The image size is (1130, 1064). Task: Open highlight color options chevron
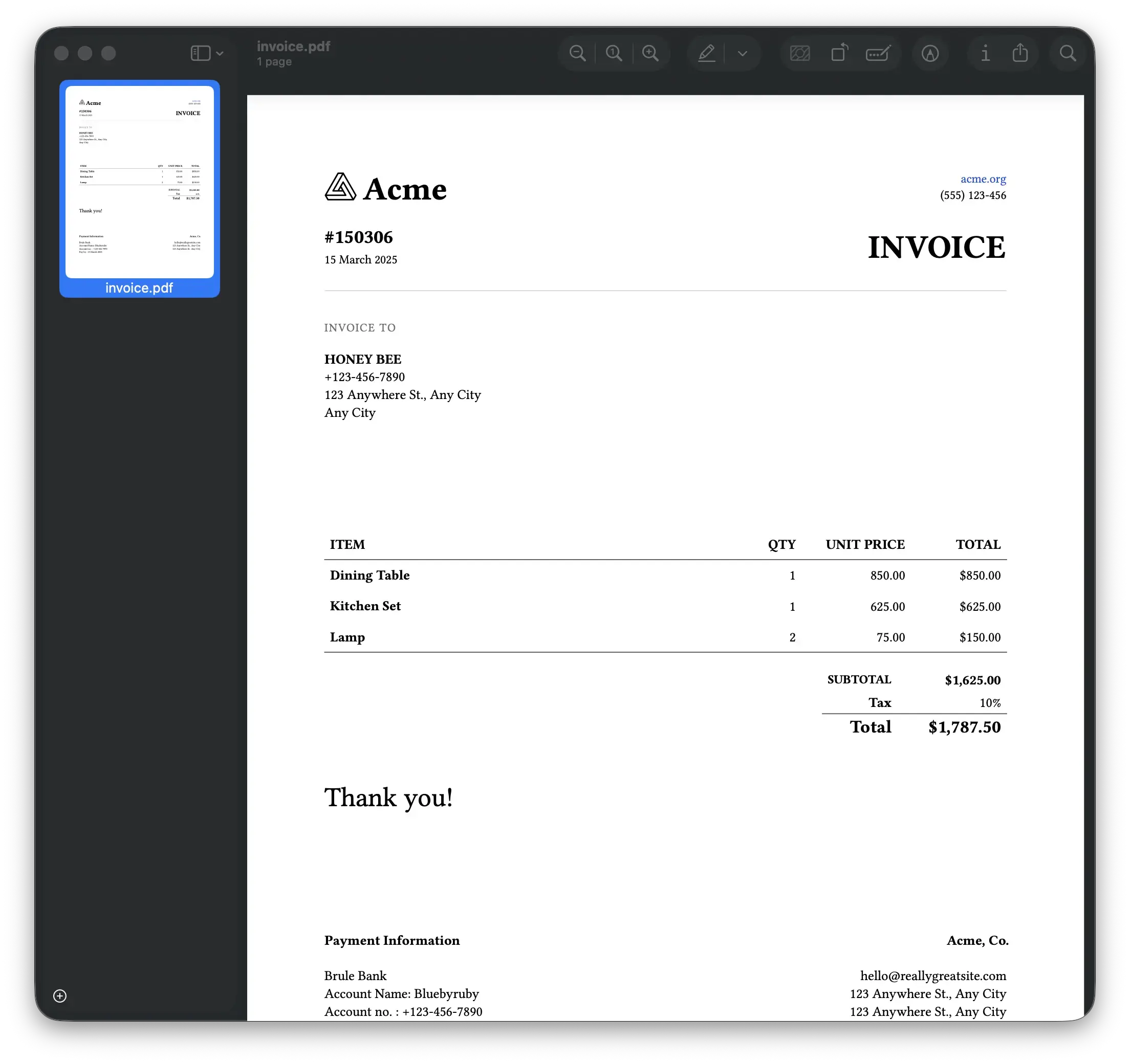[x=743, y=53]
